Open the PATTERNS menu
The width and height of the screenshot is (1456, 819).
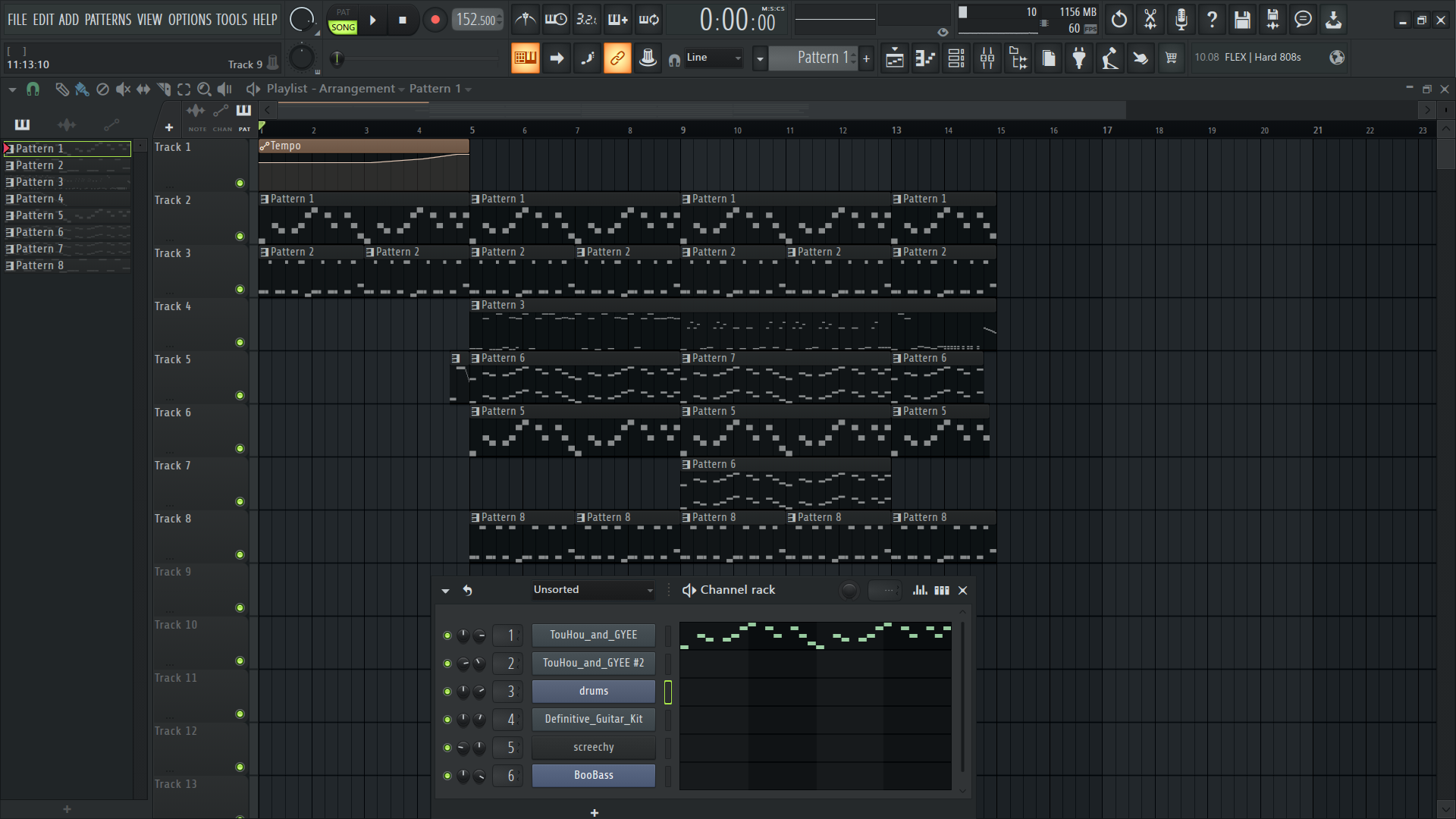pos(108,20)
